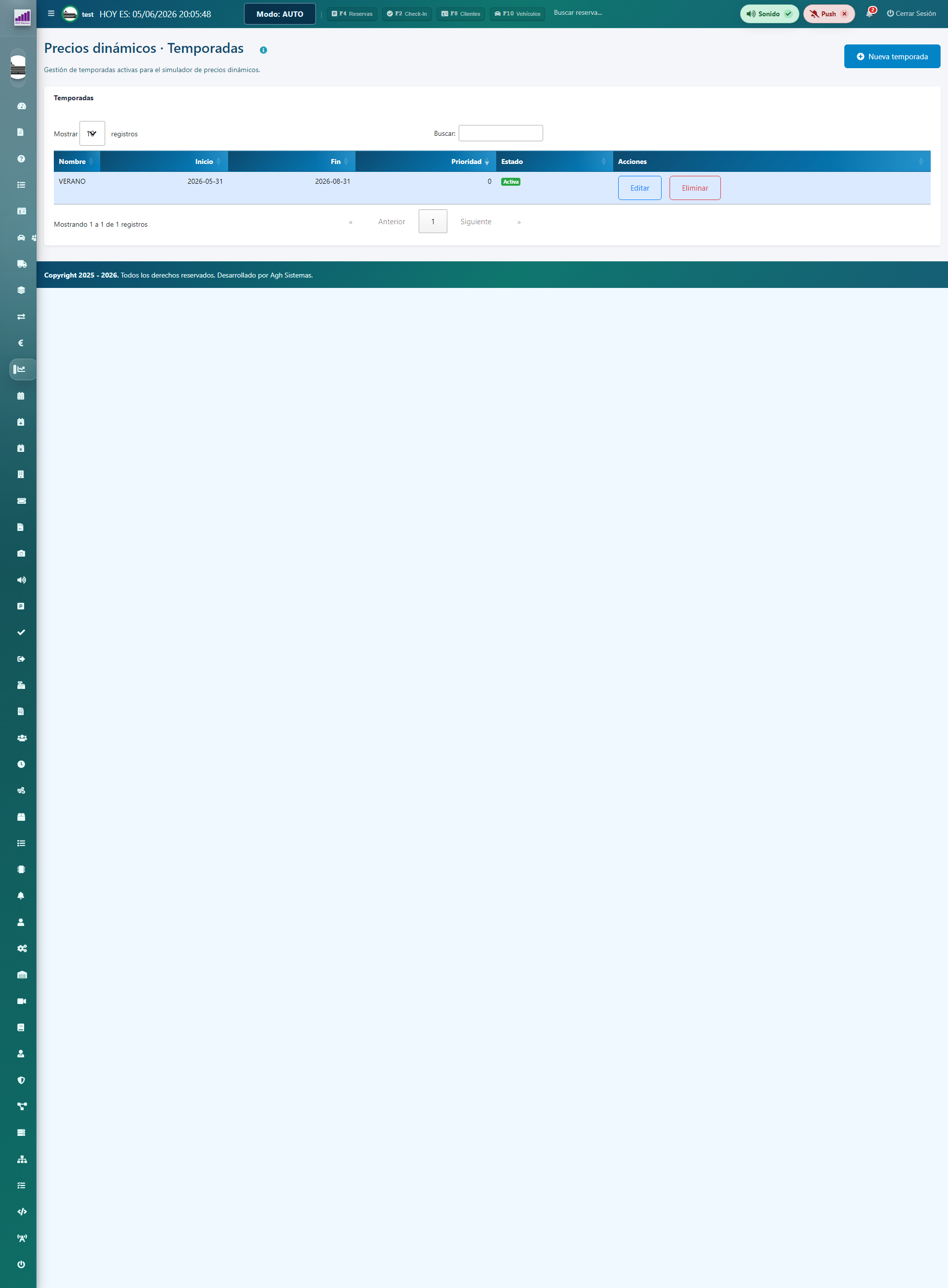This screenshot has width=948, height=1288.
Task: Sort table by Inicio column
Action: point(164,161)
